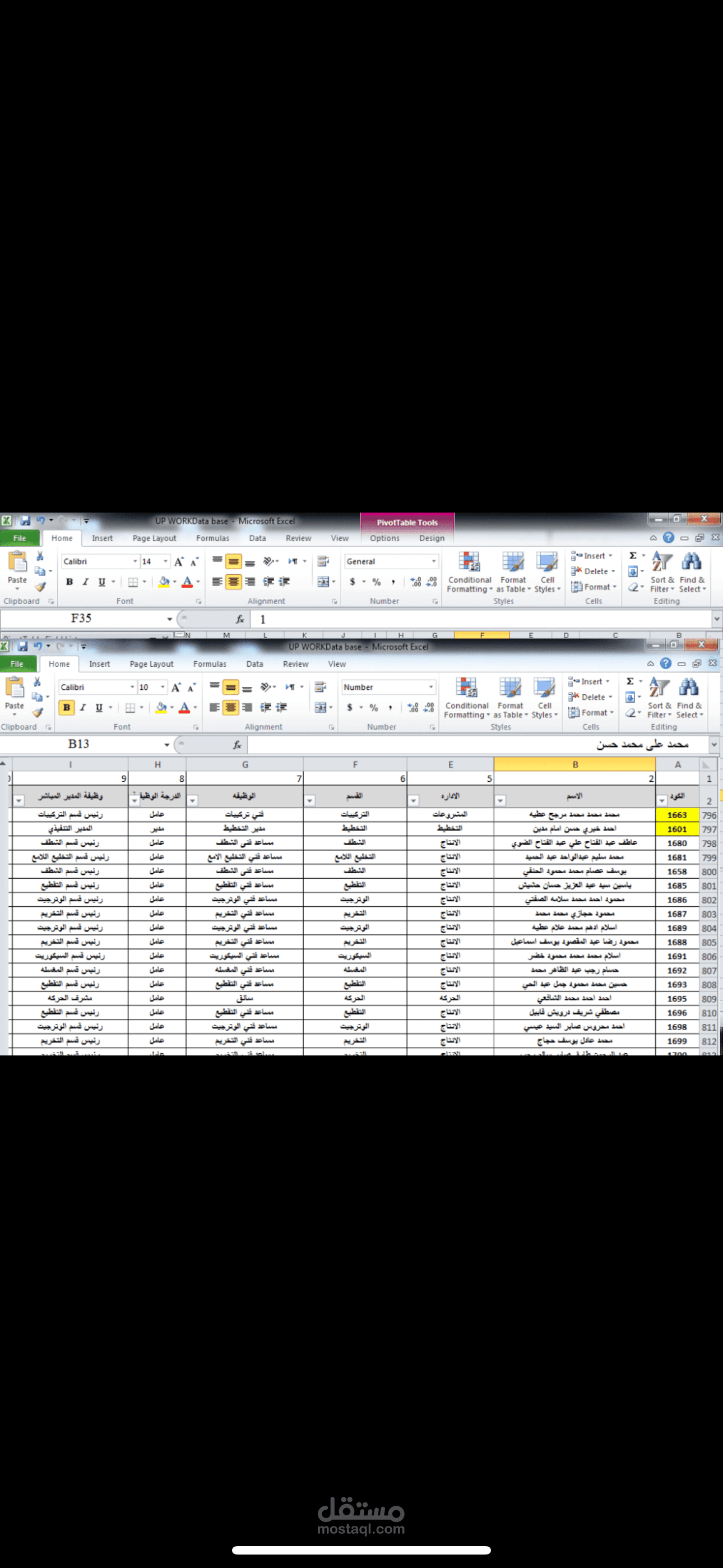The height and width of the screenshot is (1568, 723).
Task: Click Format cells button in lower window
Action: click(x=590, y=713)
